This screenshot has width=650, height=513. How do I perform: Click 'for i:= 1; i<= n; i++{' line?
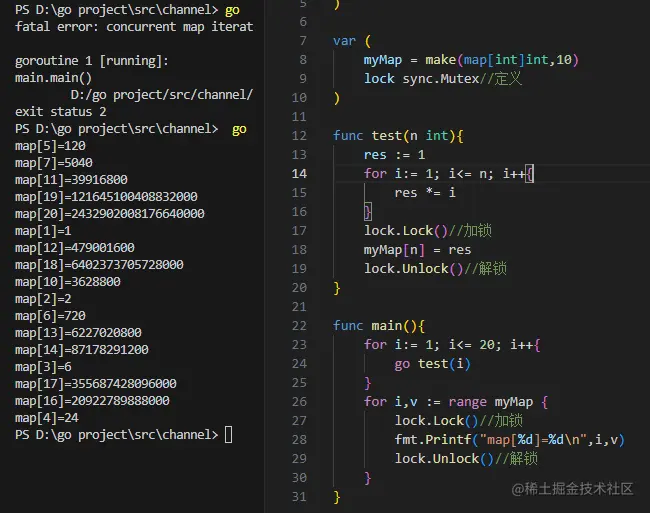coord(449,174)
